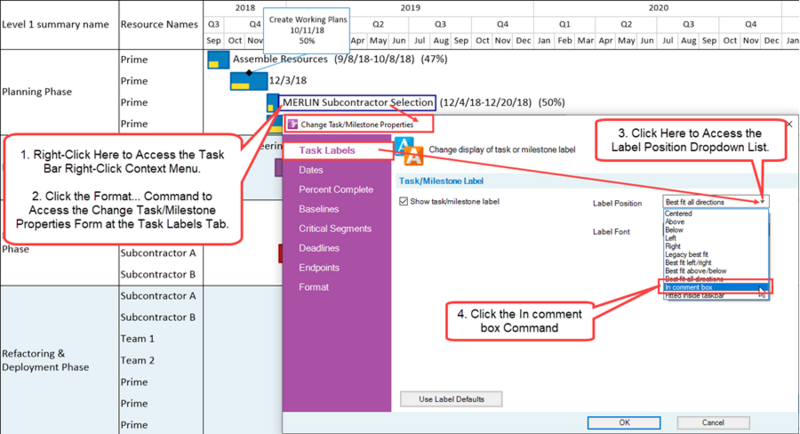Click the Team 2 resource row

tap(137, 361)
